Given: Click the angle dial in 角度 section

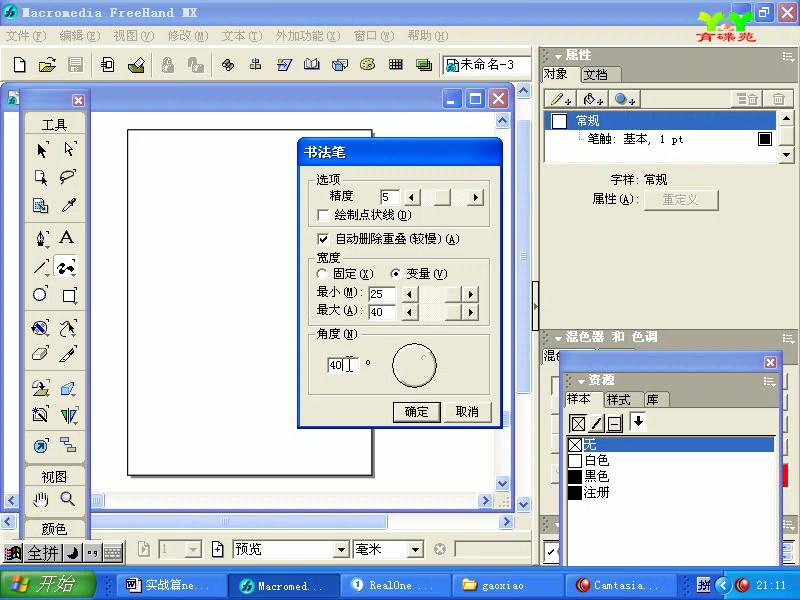Looking at the screenshot, I should coord(414,365).
